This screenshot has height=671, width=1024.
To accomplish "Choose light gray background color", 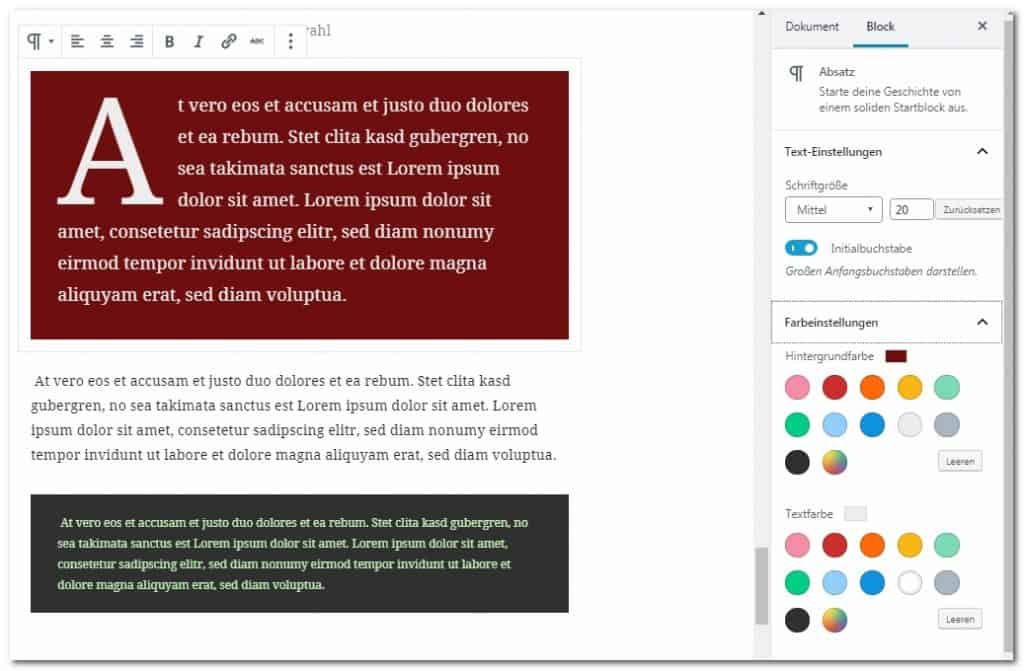I will 910,425.
